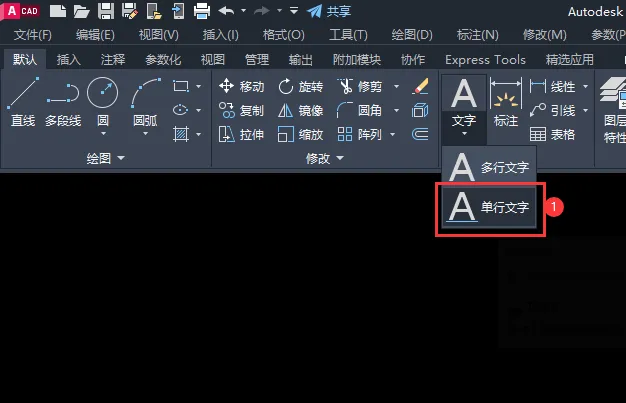
Task: Click the hatch fill icon
Action: pos(181,134)
